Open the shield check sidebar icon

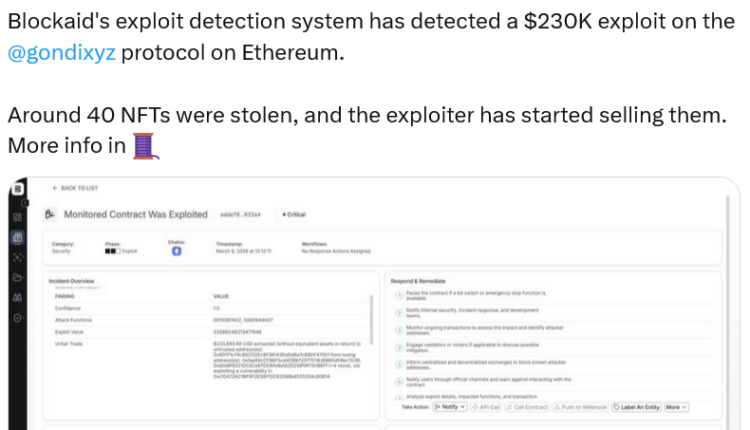point(18,318)
